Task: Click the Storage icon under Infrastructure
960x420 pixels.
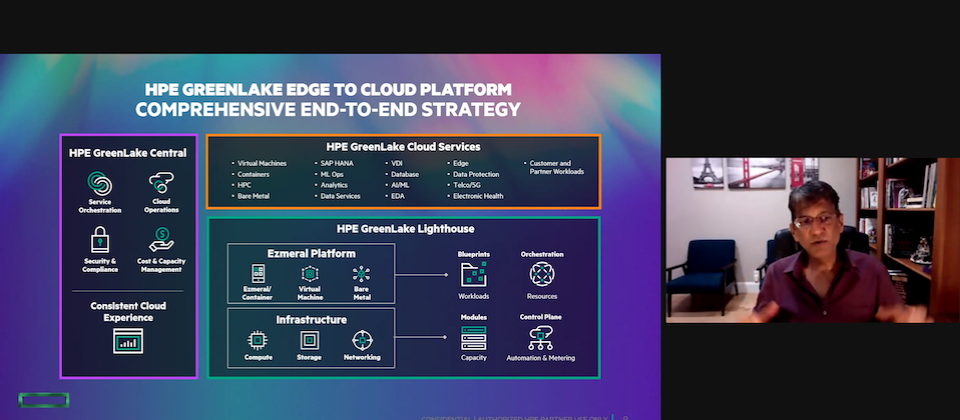Action: pyautogui.click(x=309, y=340)
